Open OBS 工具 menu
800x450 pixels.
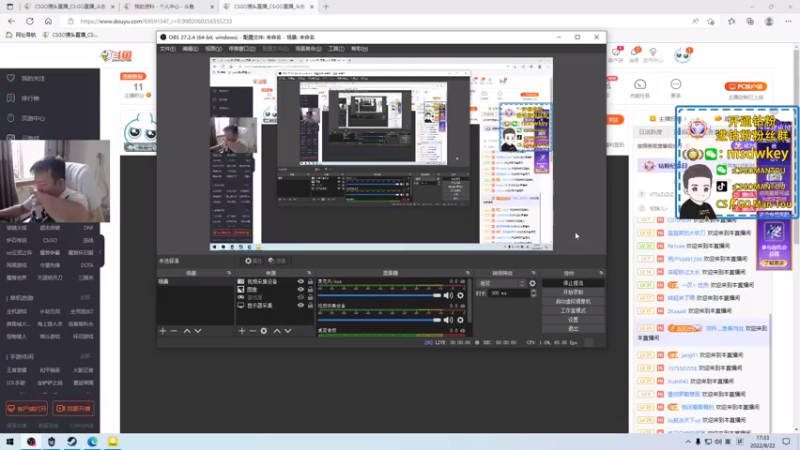coord(336,49)
